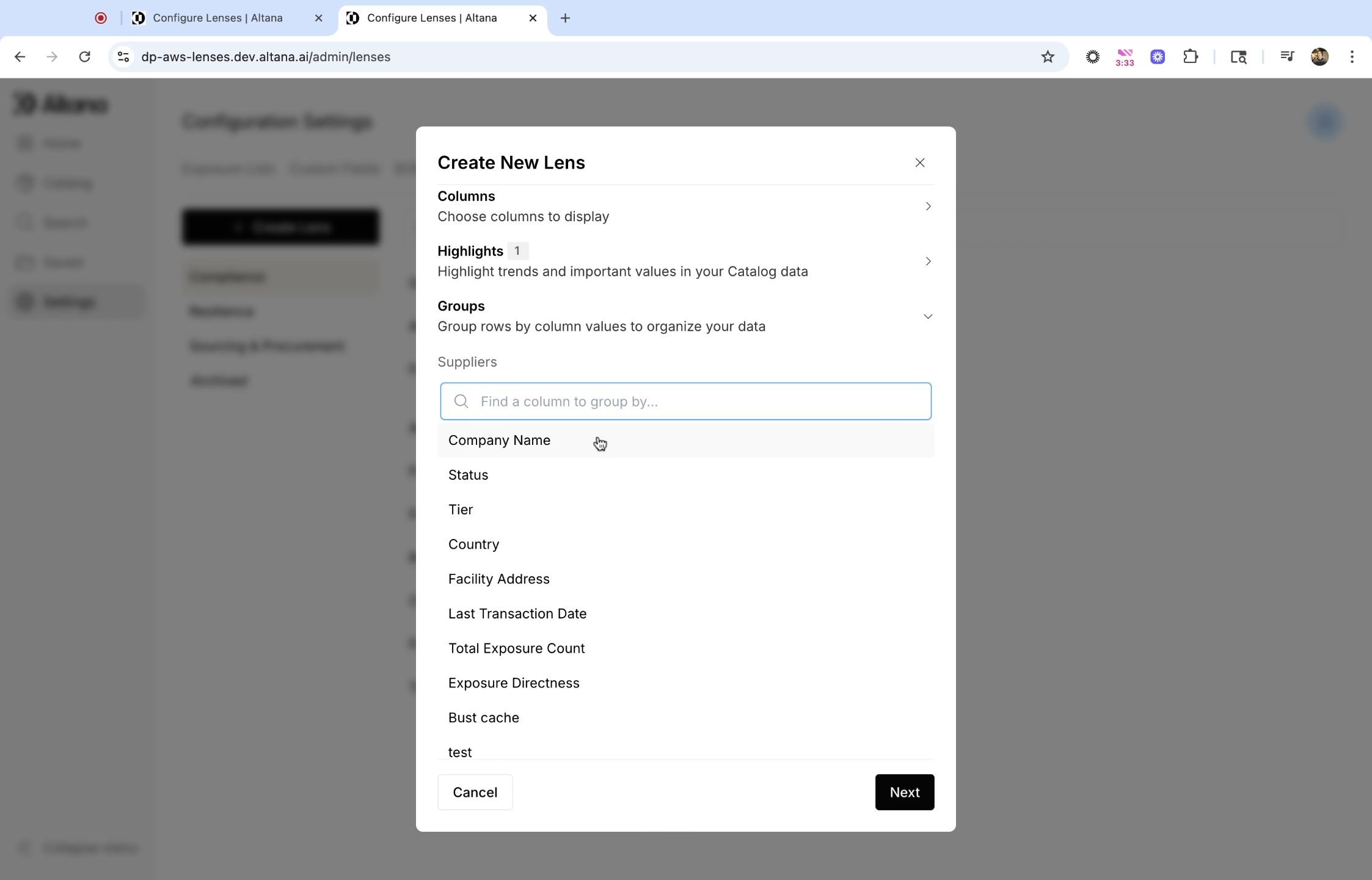Bookmark this page with star icon
Image resolution: width=1372 pixels, height=880 pixels.
pos(1048,57)
